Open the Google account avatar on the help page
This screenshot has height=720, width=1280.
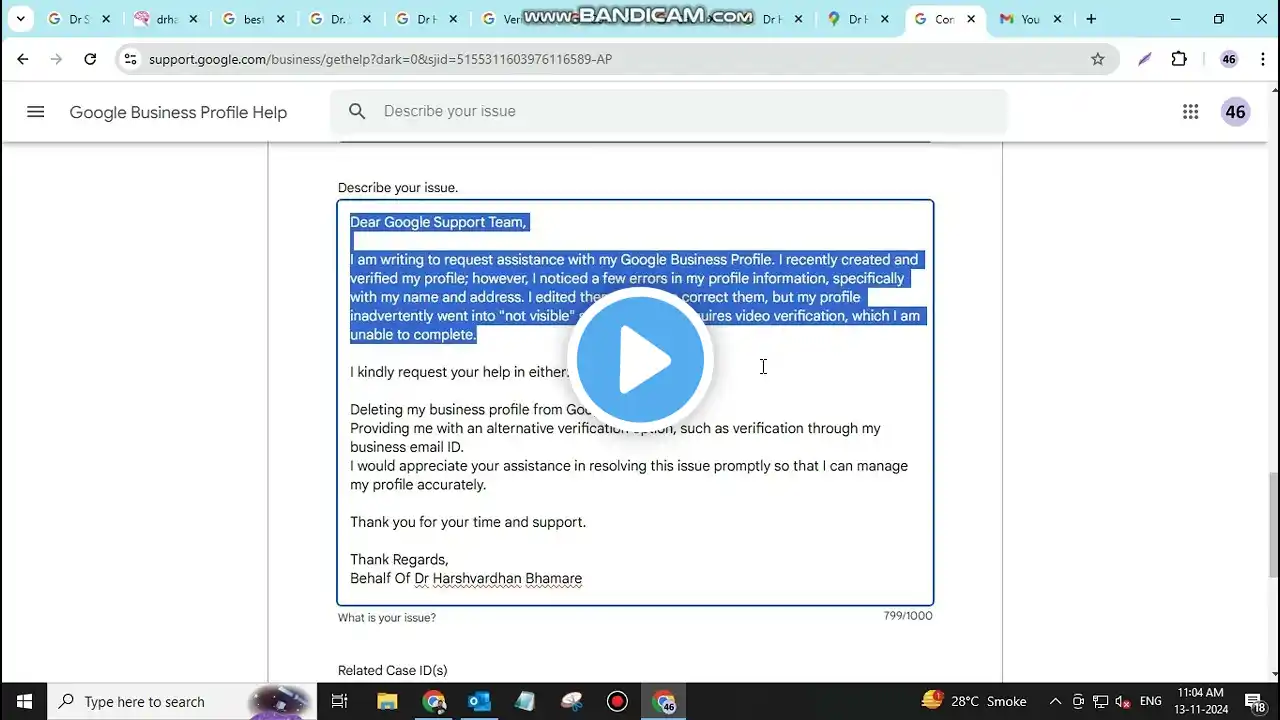coord(1236,112)
